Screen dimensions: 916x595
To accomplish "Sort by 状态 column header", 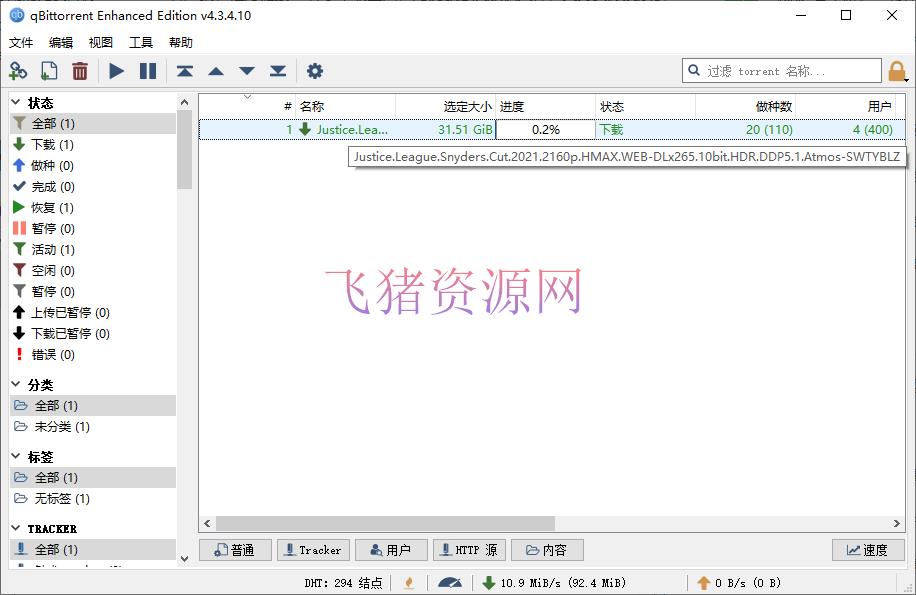I will (x=646, y=106).
